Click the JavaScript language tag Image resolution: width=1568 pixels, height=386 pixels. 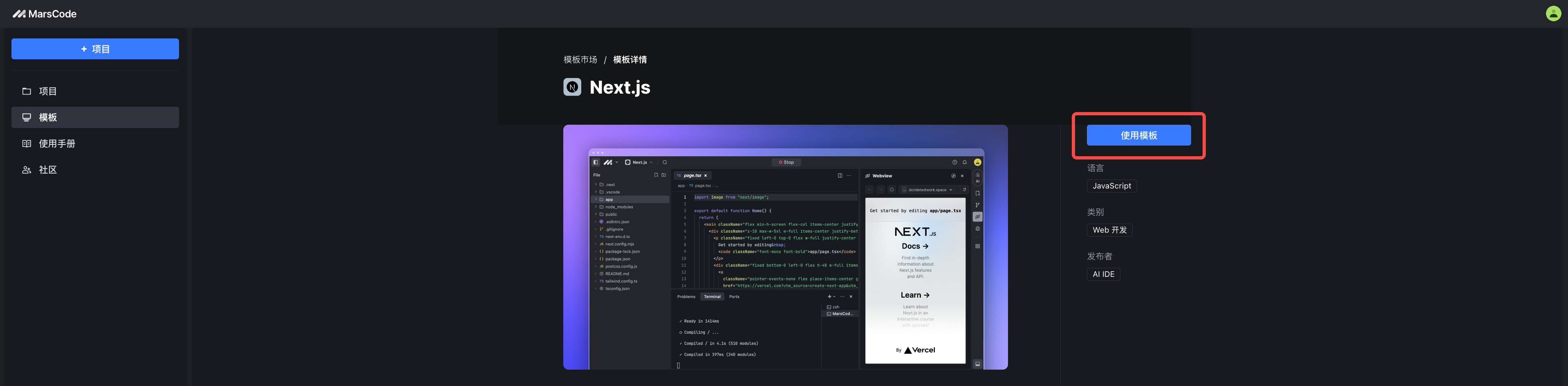click(1111, 186)
